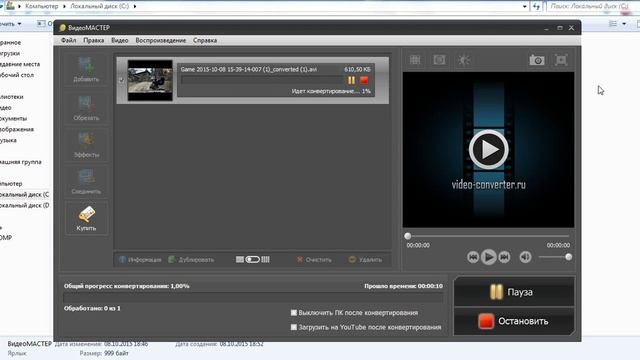The height and width of the screenshot is (360, 640).
Task: Select Локальный диск (D in Explorer sidebar
Action: pos(24,205)
